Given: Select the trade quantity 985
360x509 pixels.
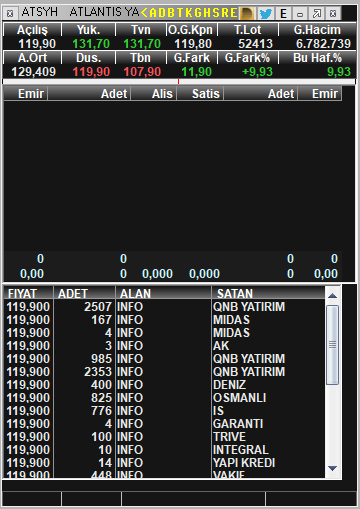Looking at the screenshot, I should point(102,359).
